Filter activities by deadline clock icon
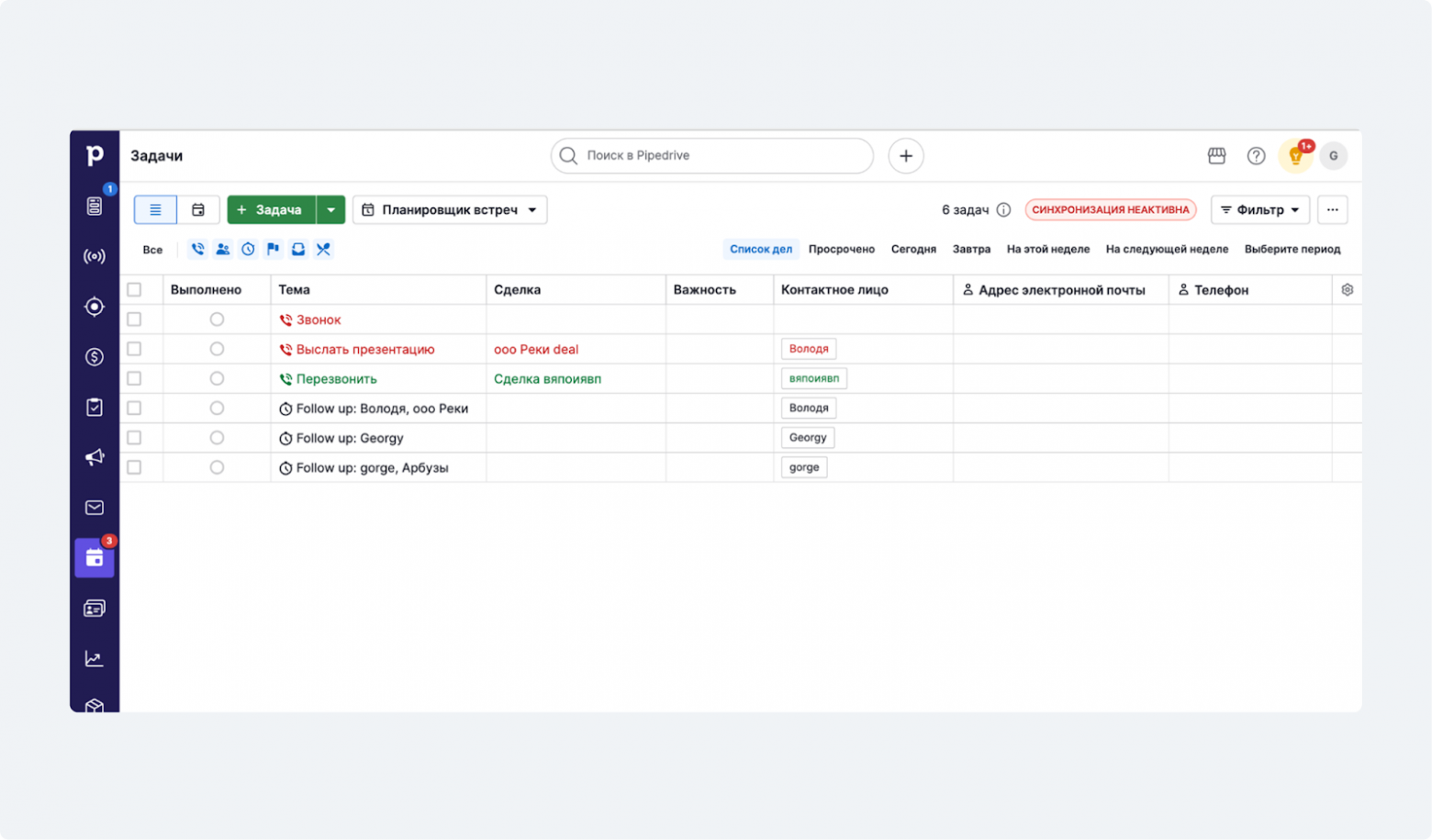 pyautogui.click(x=247, y=249)
